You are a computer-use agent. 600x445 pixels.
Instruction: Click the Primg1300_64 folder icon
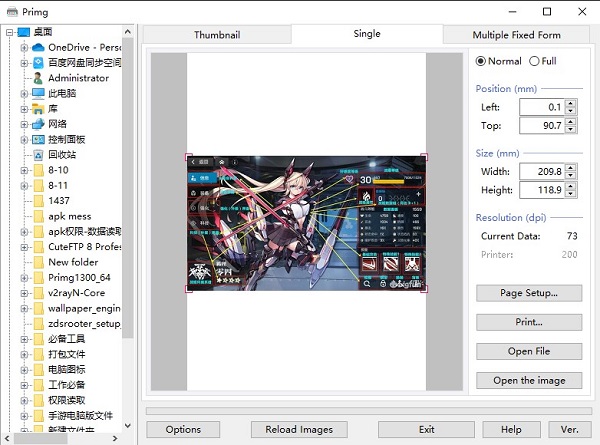(39, 278)
